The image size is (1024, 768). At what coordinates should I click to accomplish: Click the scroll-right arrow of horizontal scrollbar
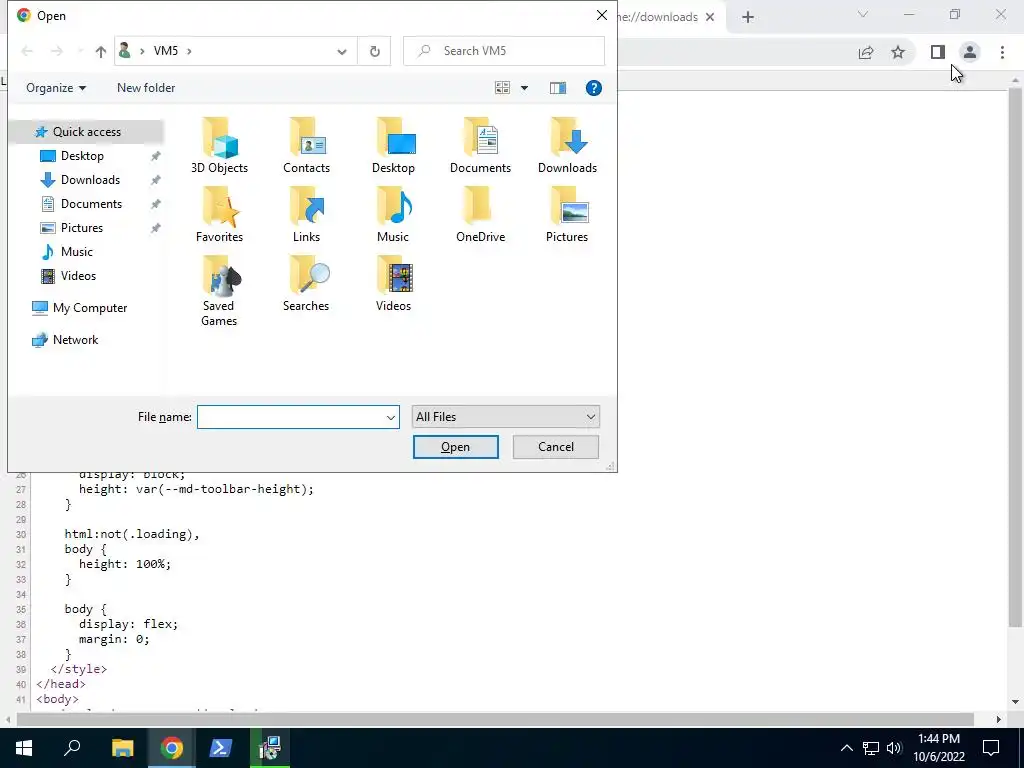999,720
